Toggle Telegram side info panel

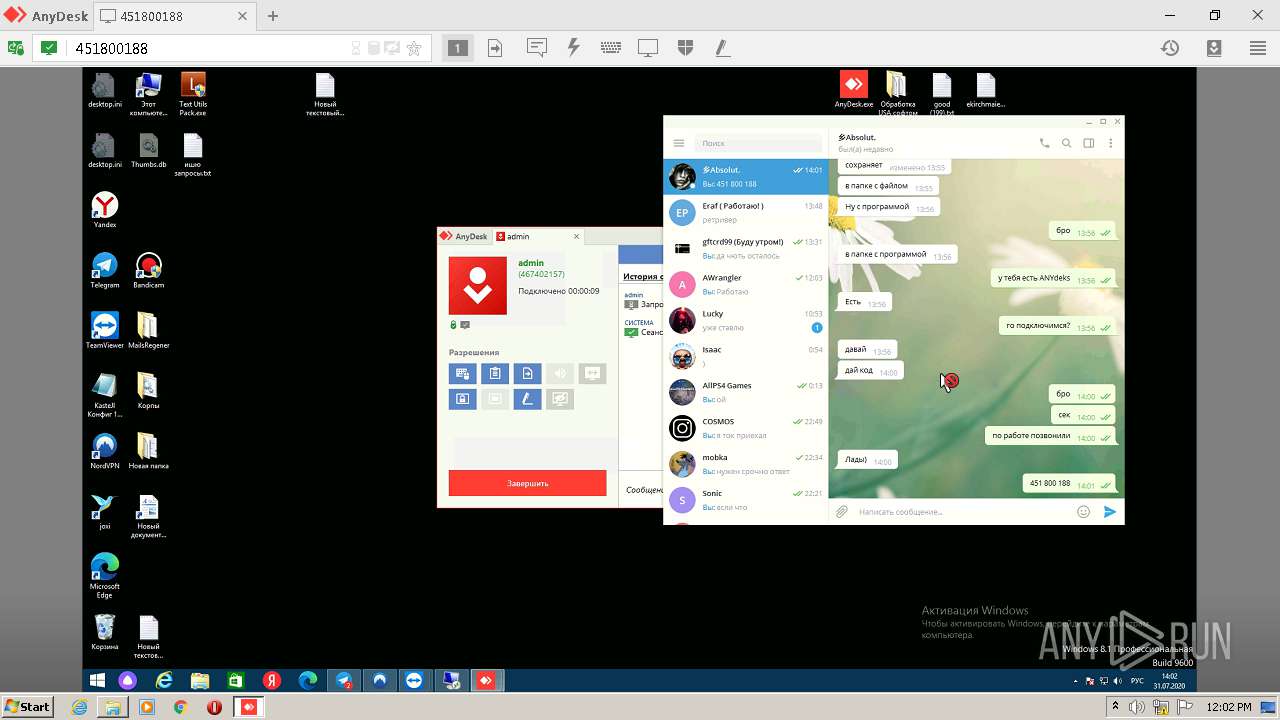(x=1089, y=143)
